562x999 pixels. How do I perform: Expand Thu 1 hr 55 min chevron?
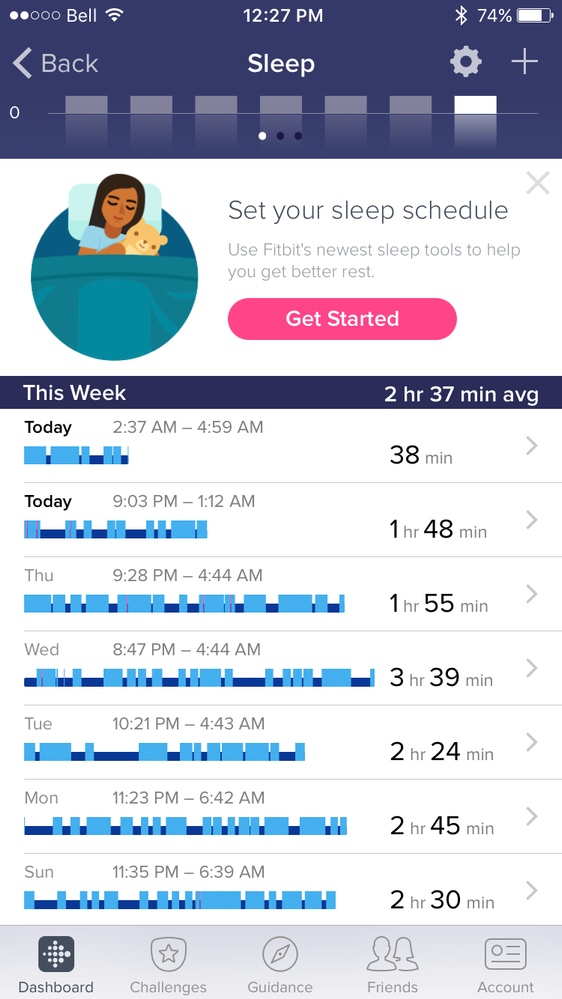point(532,594)
